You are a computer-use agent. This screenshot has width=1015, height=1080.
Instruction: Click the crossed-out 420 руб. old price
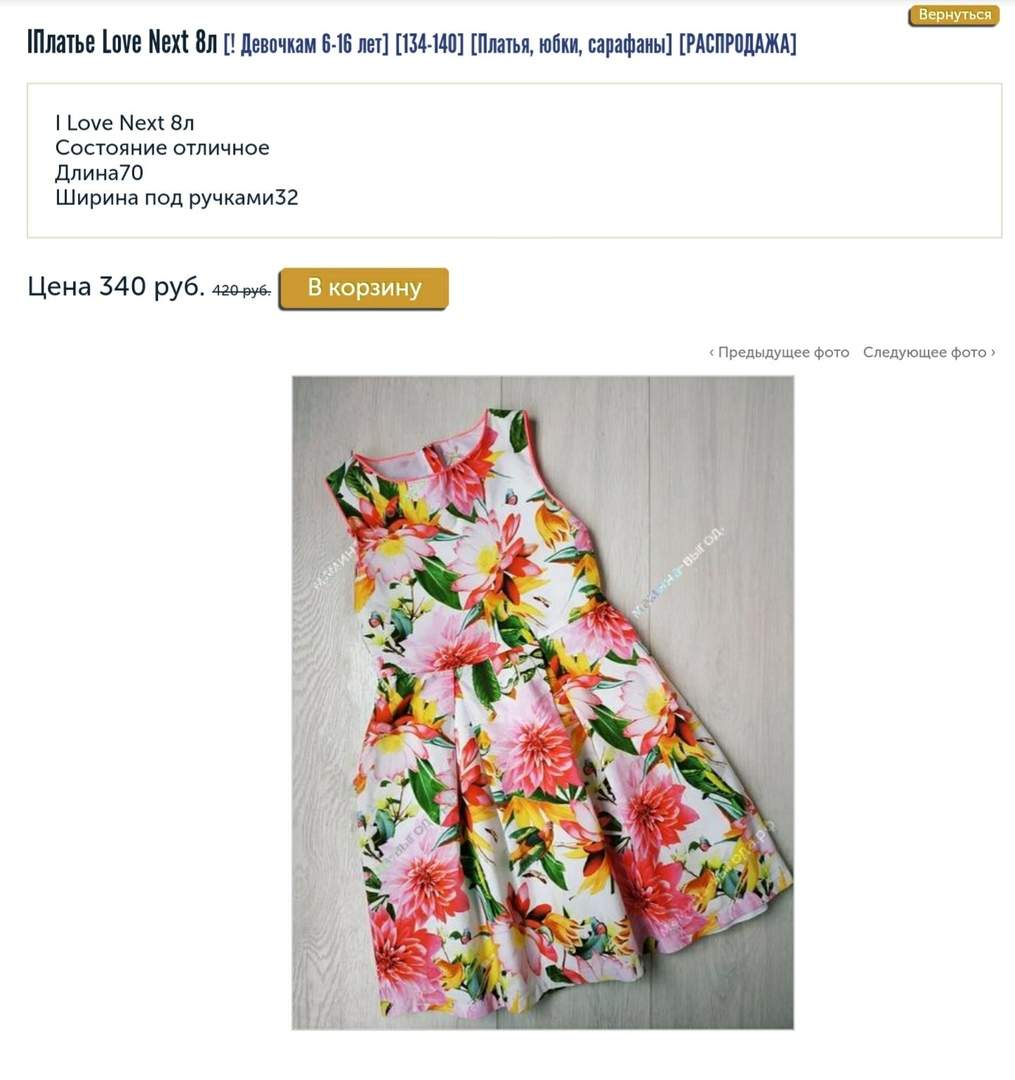242,291
